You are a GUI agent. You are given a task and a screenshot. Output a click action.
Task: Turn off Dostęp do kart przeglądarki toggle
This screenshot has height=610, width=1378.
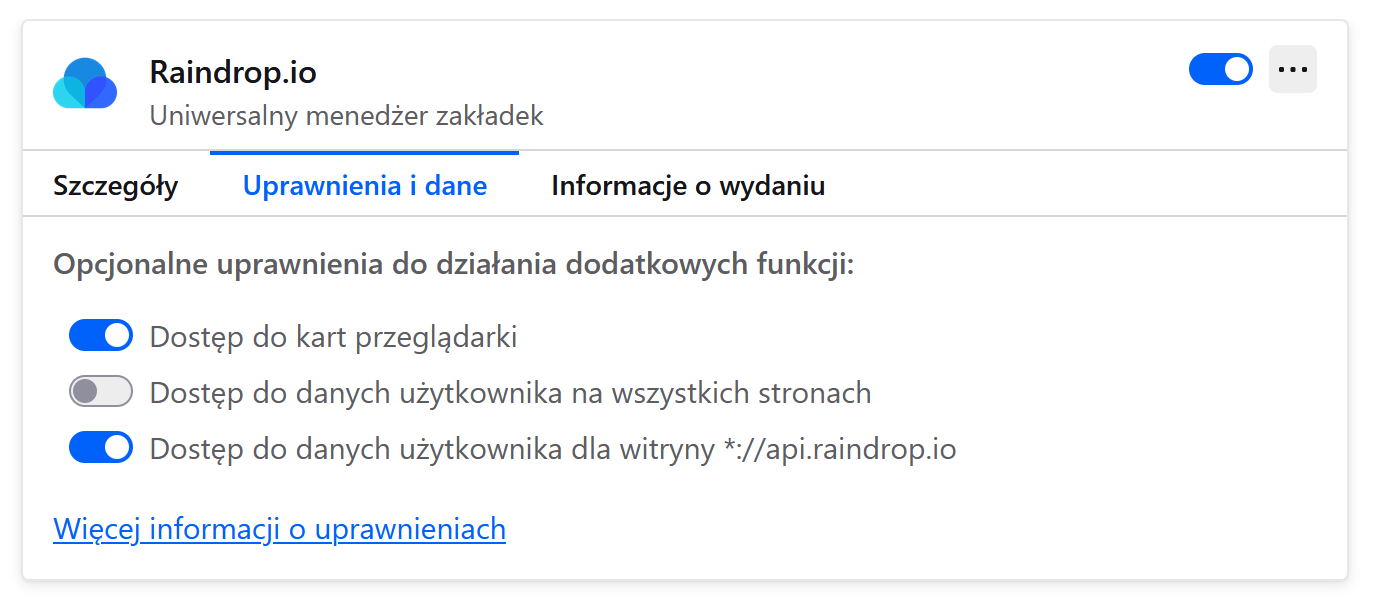[101, 336]
